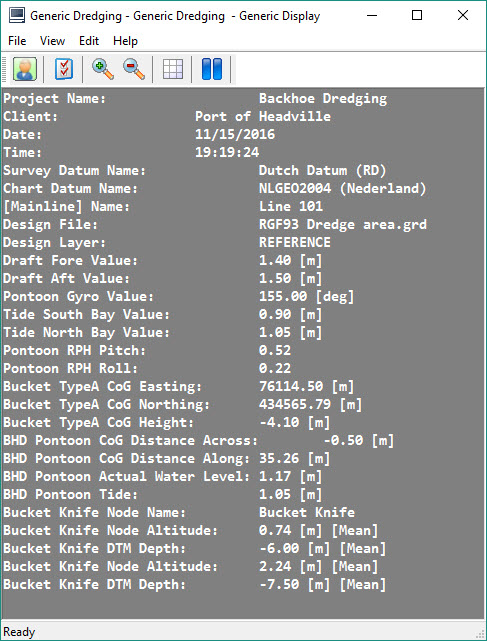Click the user profile toolbar icon
The height and width of the screenshot is (641, 487).
(25, 69)
